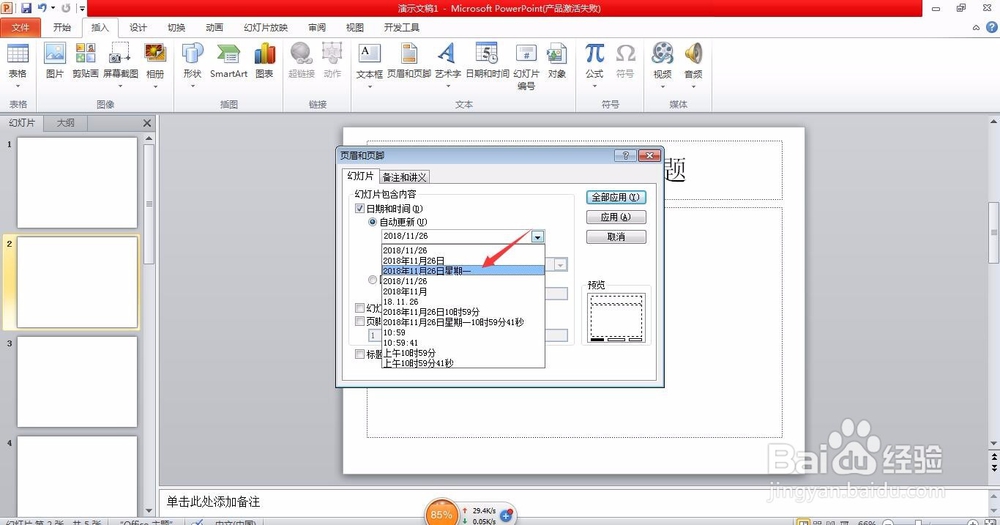The width and height of the screenshot is (1000, 525).
Task: Open the 形状 shapes gallery
Action: [x=192, y=66]
